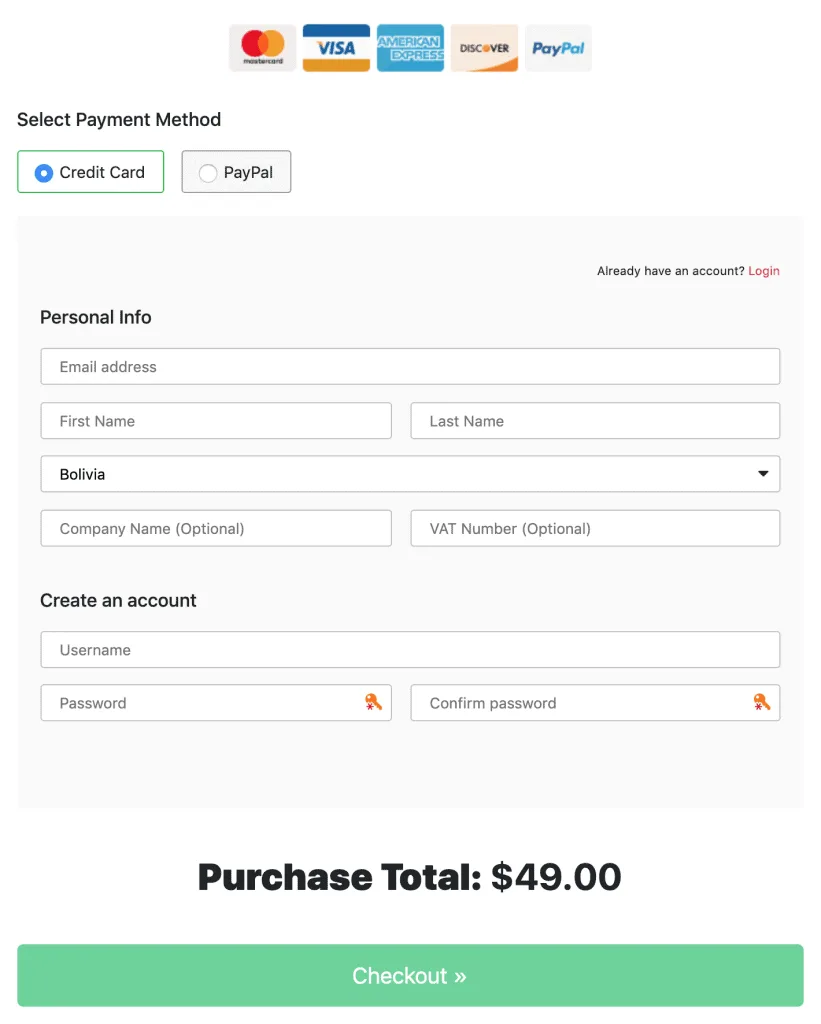The image size is (821, 1024).
Task: Click the PayPal logo icon
Action: pos(558,48)
